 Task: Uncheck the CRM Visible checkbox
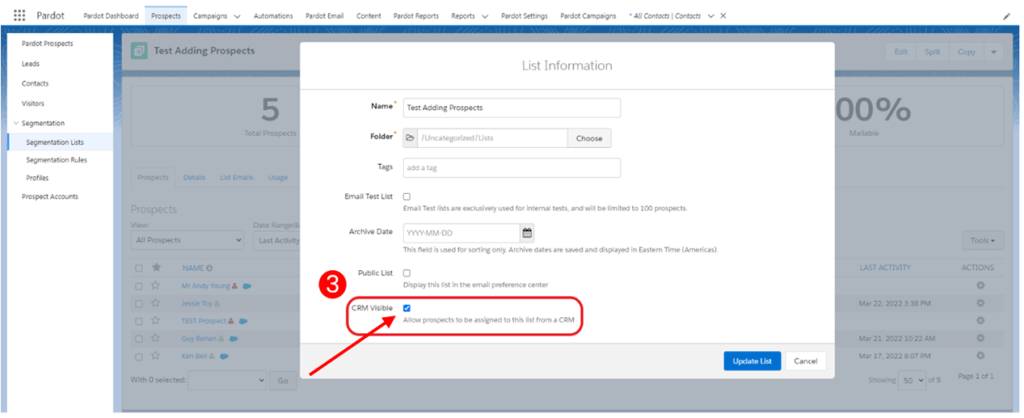pyautogui.click(x=407, y=308)
